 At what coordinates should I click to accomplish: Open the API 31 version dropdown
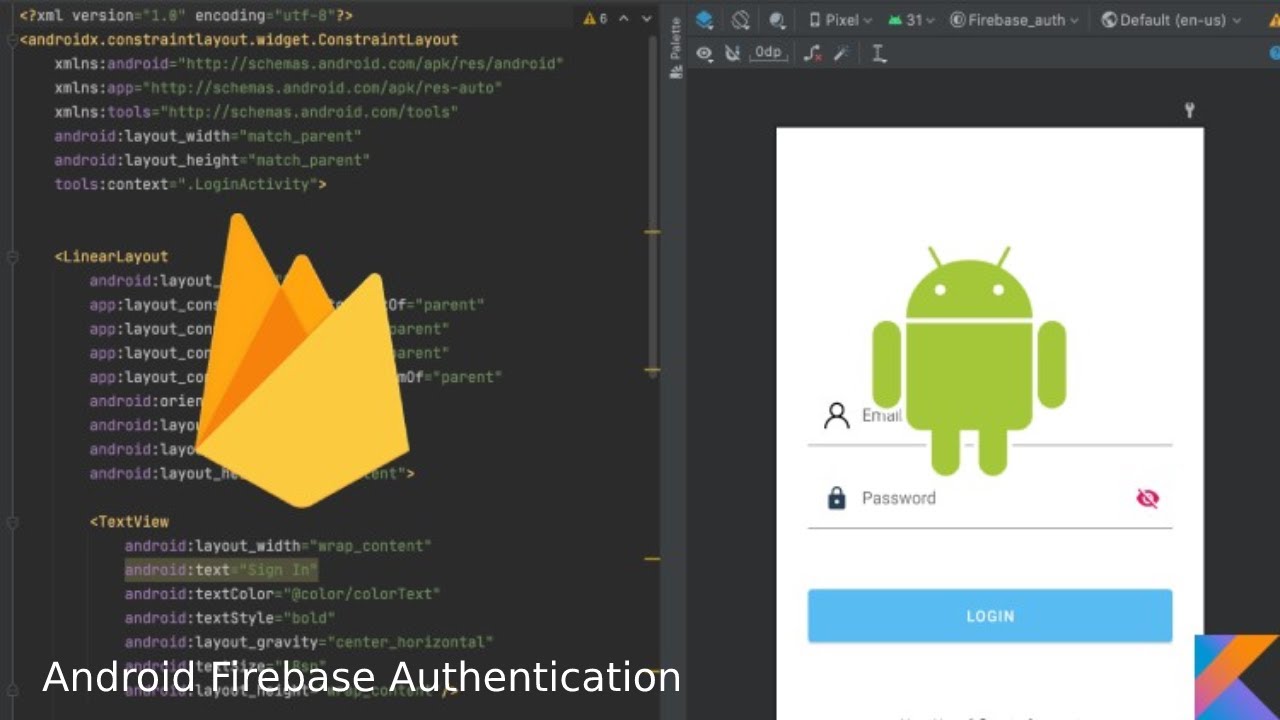911,20
